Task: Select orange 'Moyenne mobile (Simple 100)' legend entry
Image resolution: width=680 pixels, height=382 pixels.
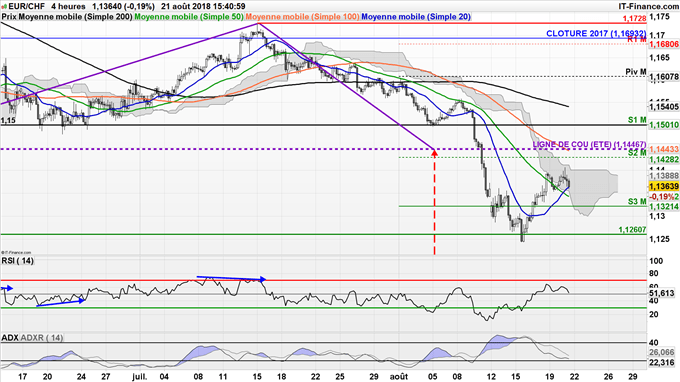Action: tap(303, 16)
